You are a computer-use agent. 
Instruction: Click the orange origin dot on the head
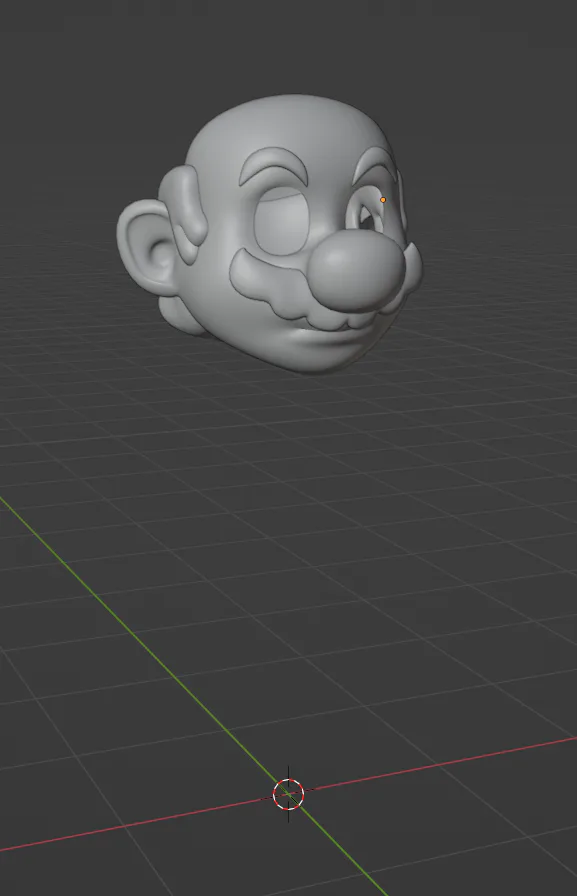tap(383, 200)
